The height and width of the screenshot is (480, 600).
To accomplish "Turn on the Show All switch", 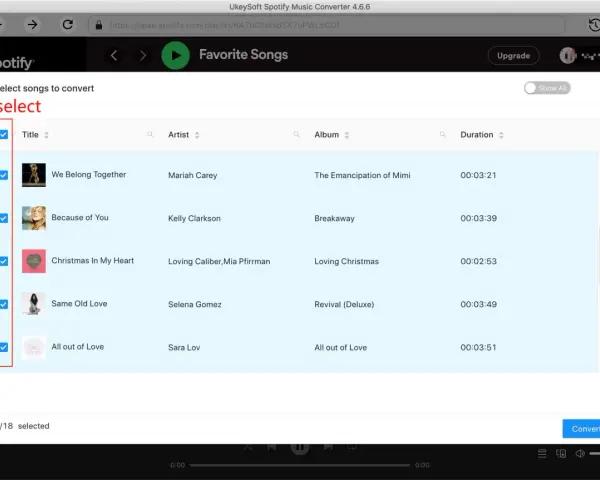I will [x=547, y=88].
